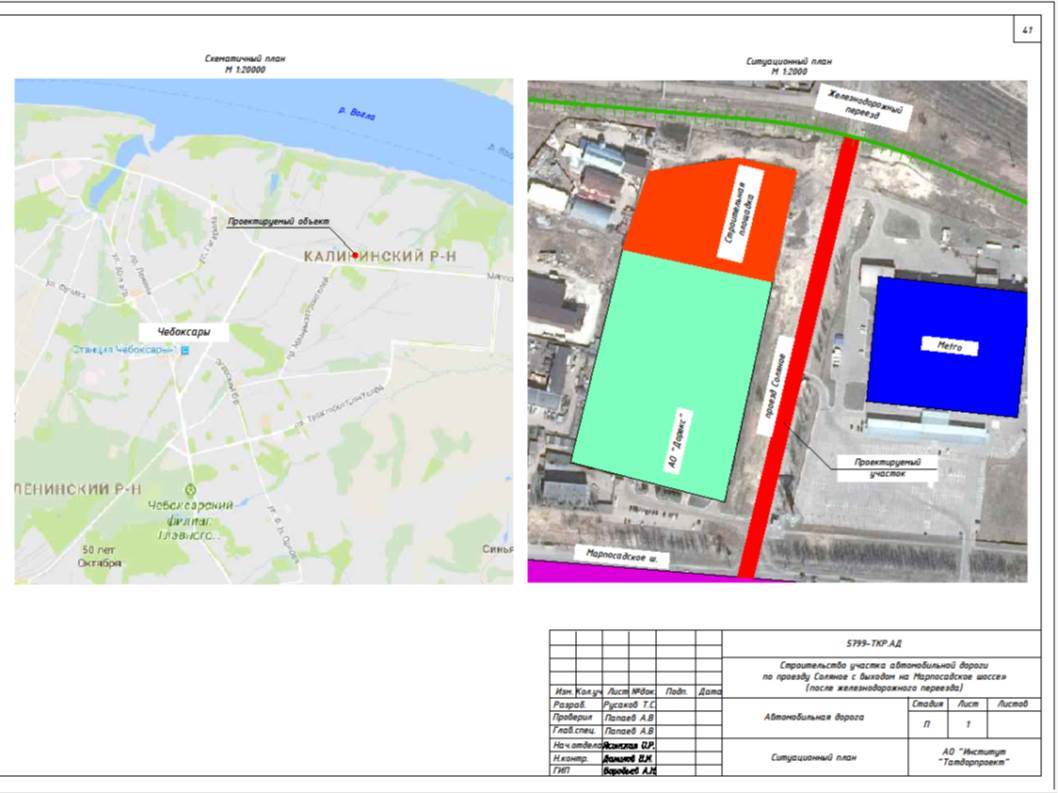Click the р. Волга river label

[x=356, y=115]
